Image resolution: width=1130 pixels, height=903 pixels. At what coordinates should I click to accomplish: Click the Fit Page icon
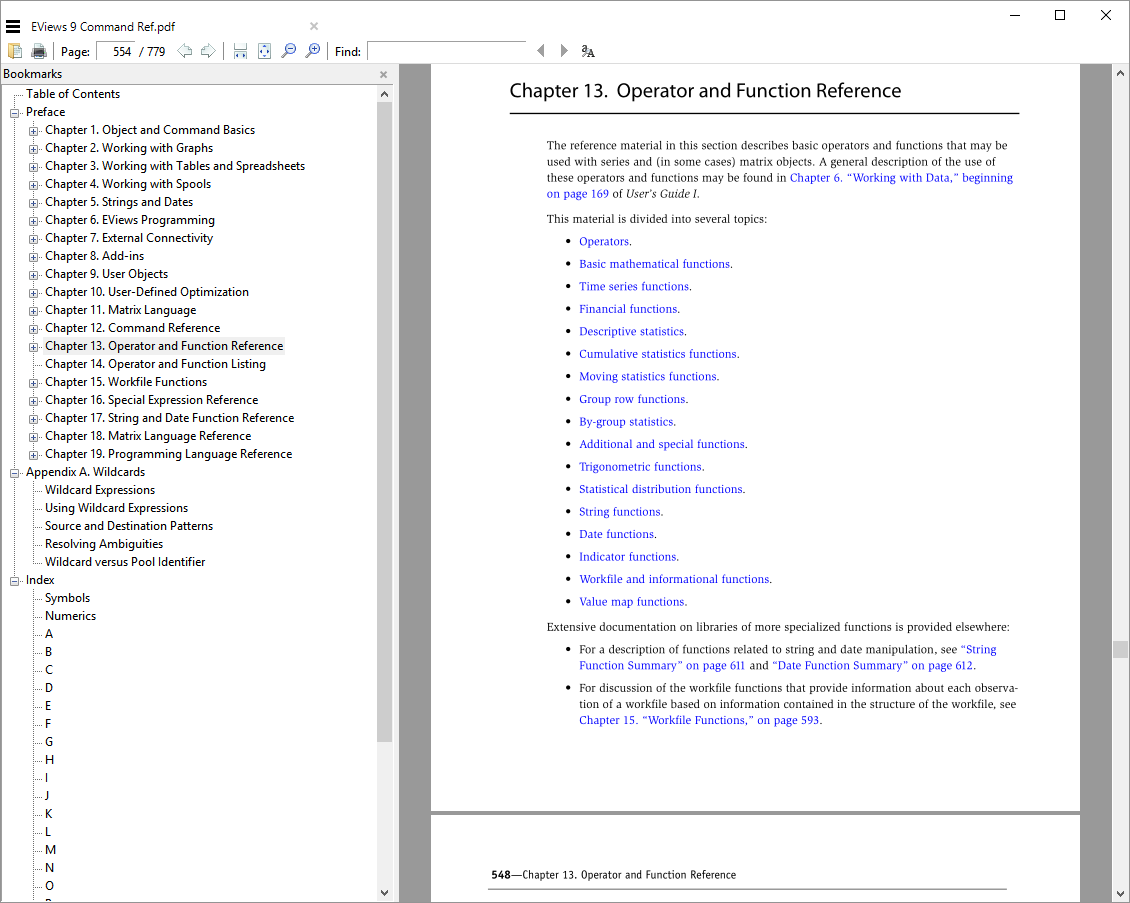pos(264,51)
